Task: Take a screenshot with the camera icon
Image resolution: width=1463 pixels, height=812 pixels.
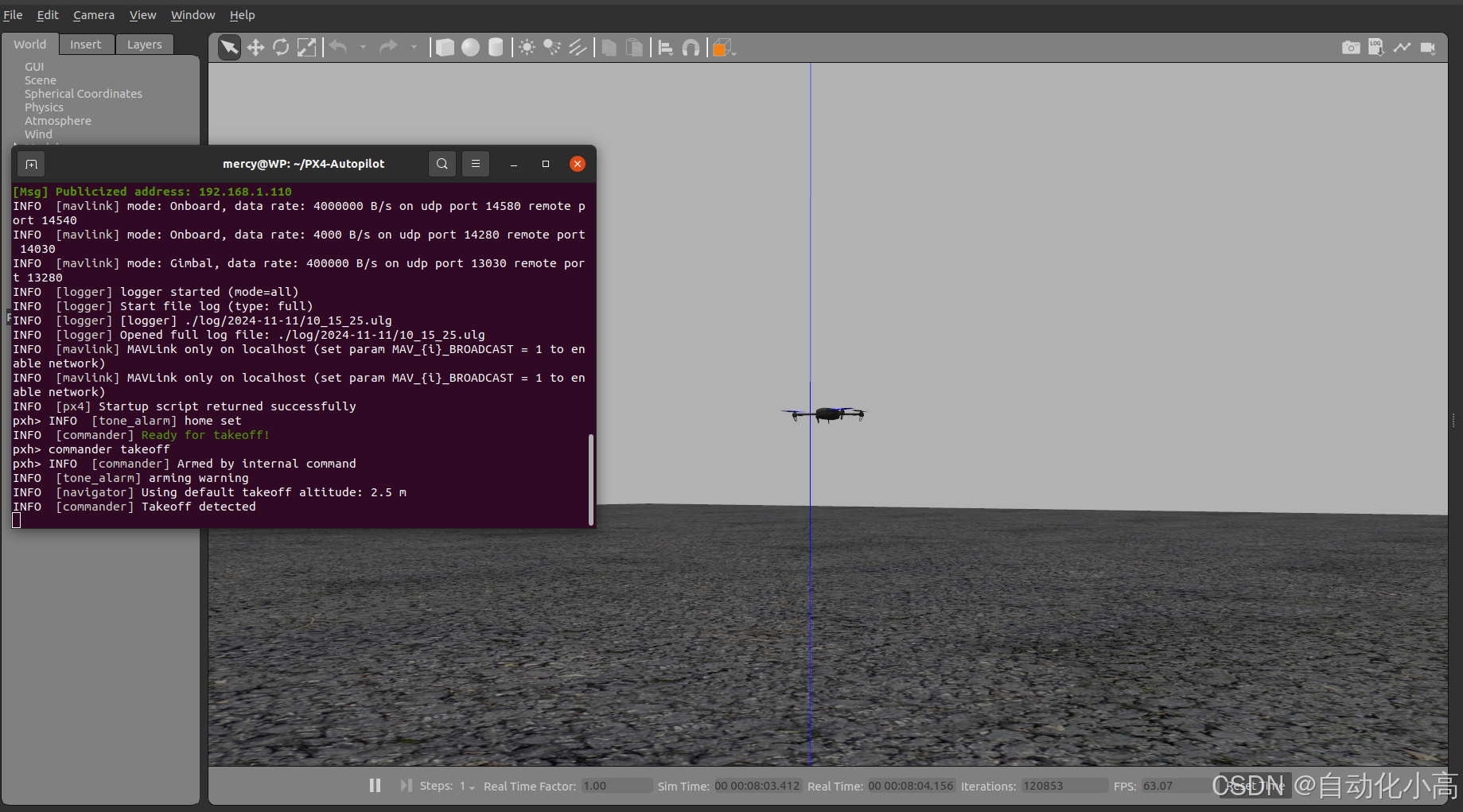Action: (1351, 48)
